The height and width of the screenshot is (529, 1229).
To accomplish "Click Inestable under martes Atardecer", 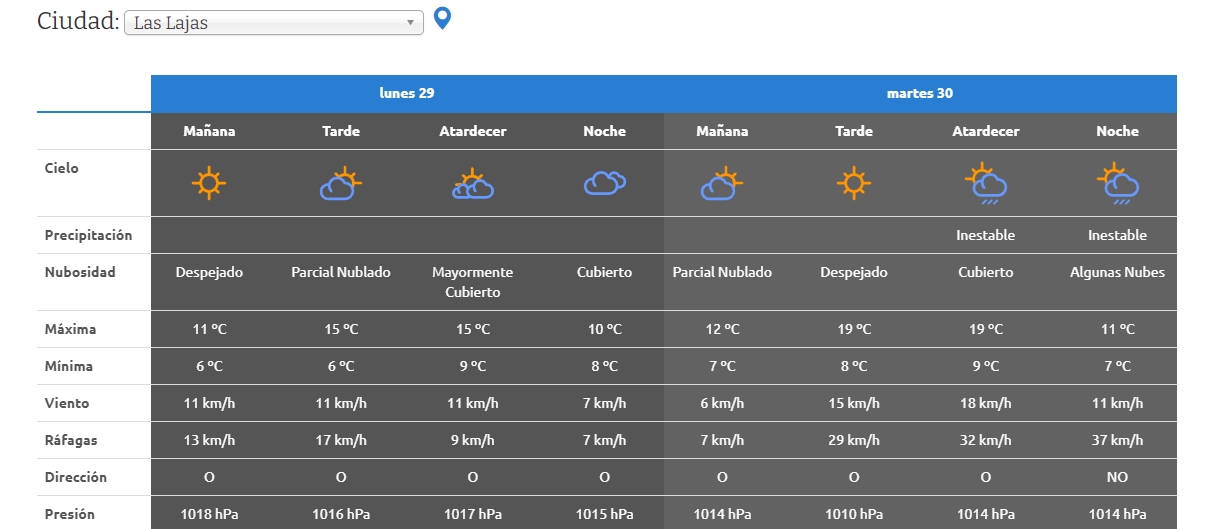I will (985, 235).
